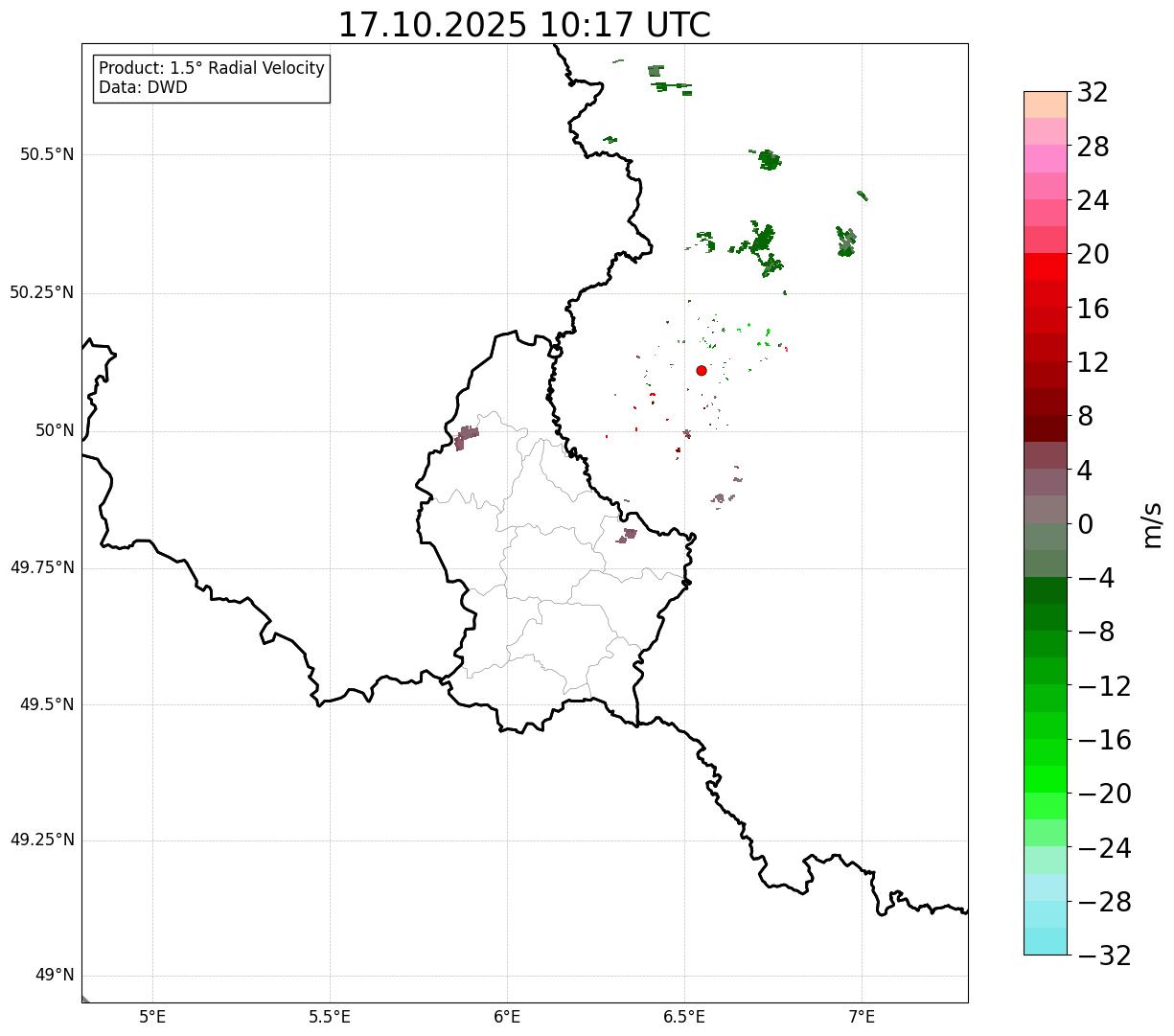Click the gray-green echo near 7°E
The image size is (1174, 1036).
[845, 242]
